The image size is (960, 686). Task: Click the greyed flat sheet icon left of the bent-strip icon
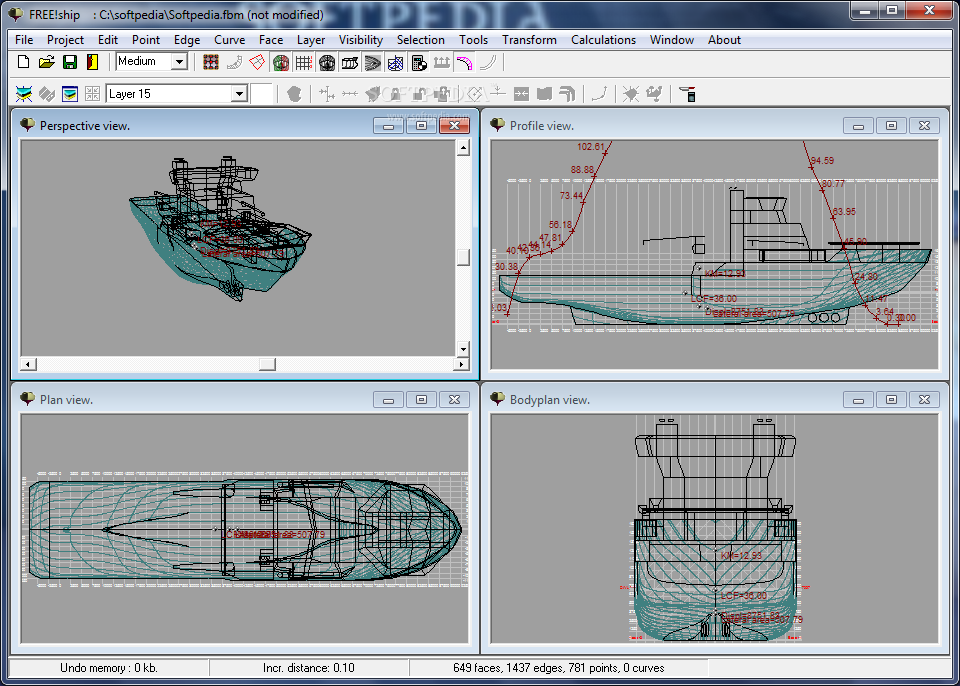pos(544,94)
